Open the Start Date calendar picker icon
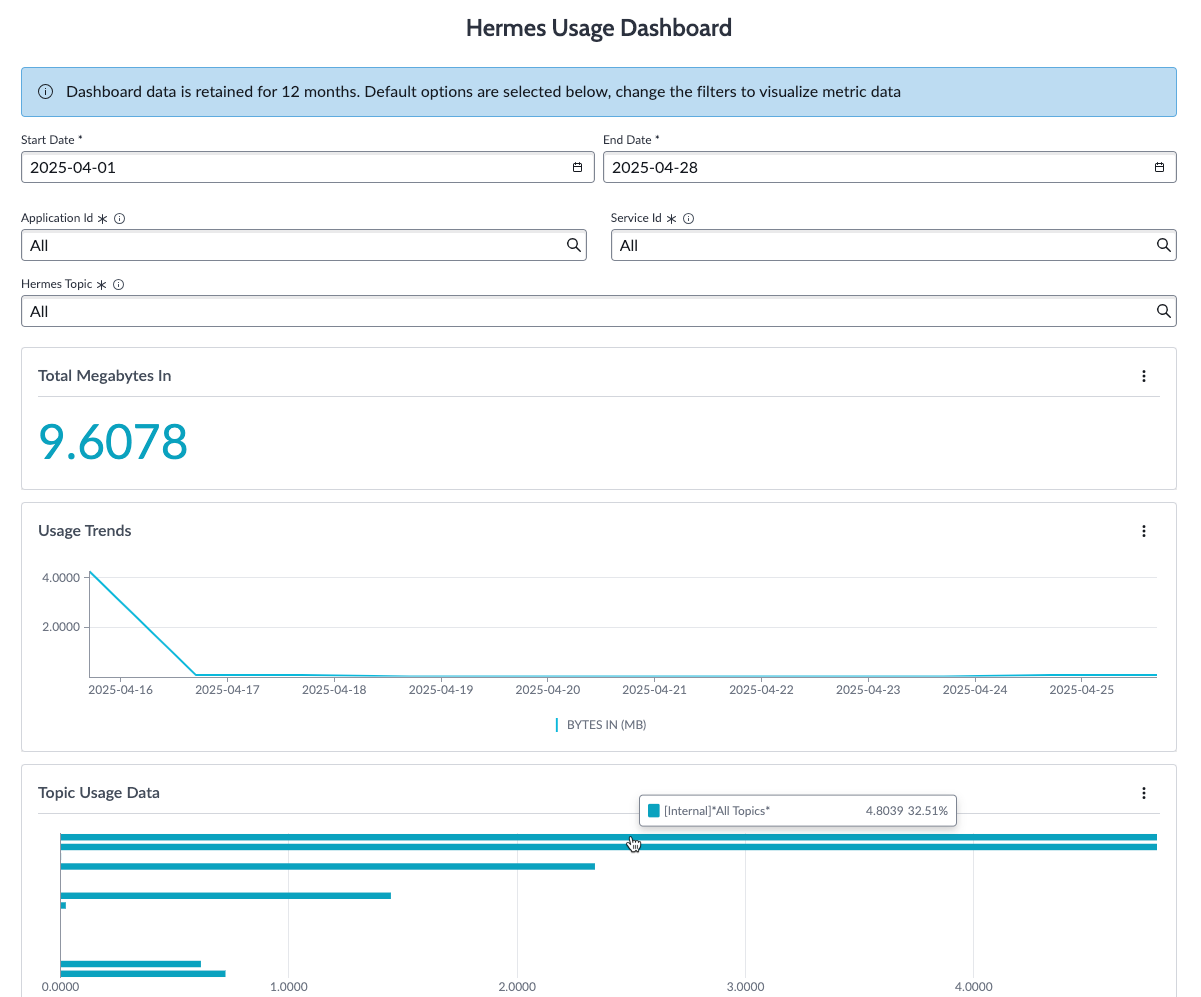1201x997 pixels. click(577, 167)
